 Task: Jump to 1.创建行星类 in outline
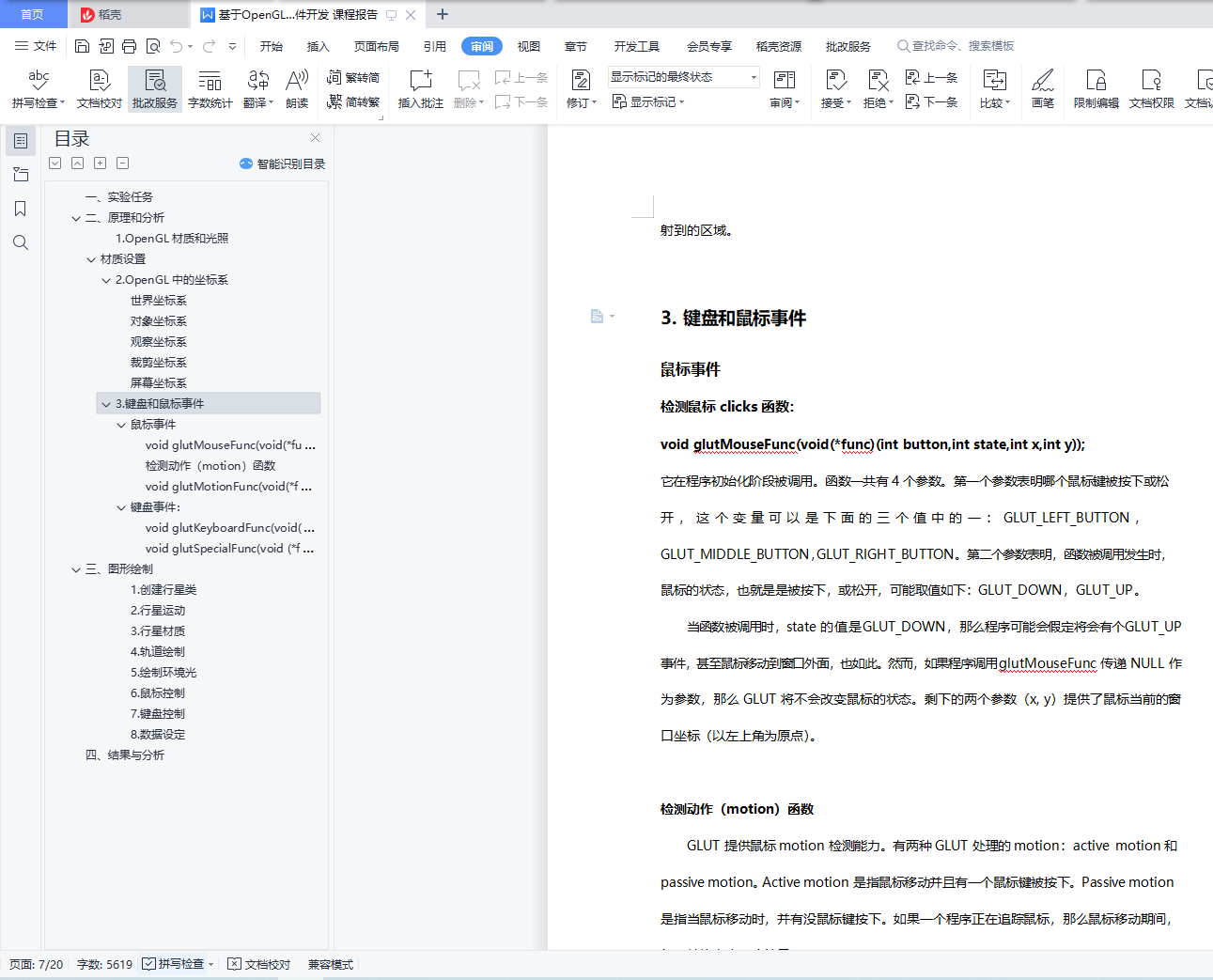click(163, 590)
